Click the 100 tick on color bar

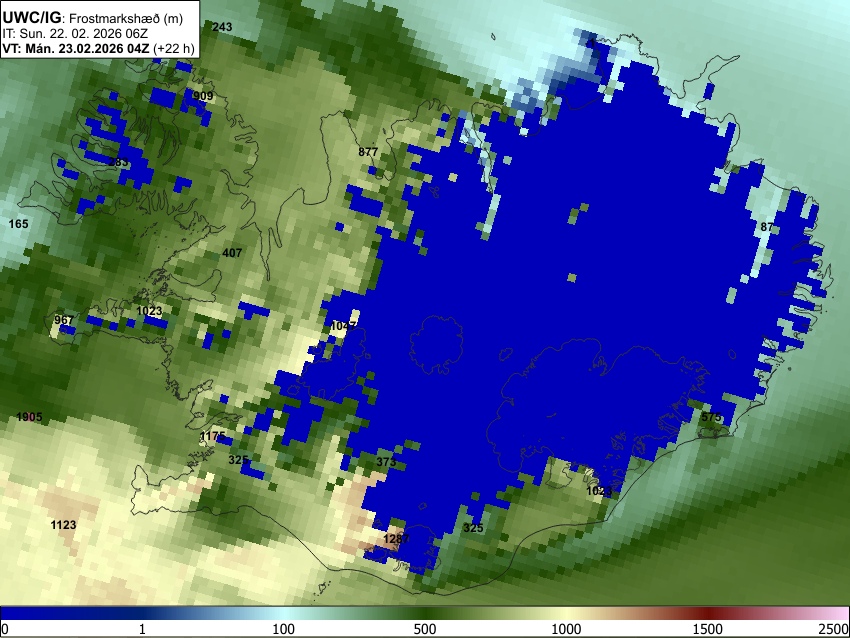pyautogui.click(x=283, y=629)
